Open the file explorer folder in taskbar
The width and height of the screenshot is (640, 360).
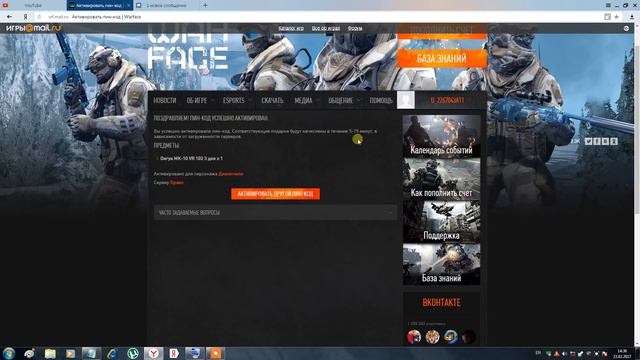(x=50, y=353)
